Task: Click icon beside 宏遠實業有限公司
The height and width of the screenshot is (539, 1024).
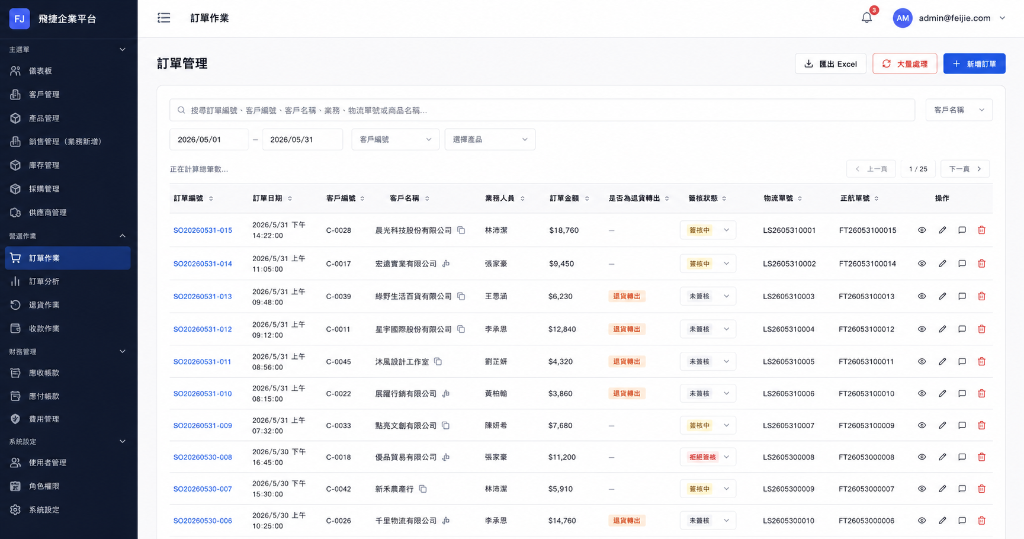Action: 446,264
